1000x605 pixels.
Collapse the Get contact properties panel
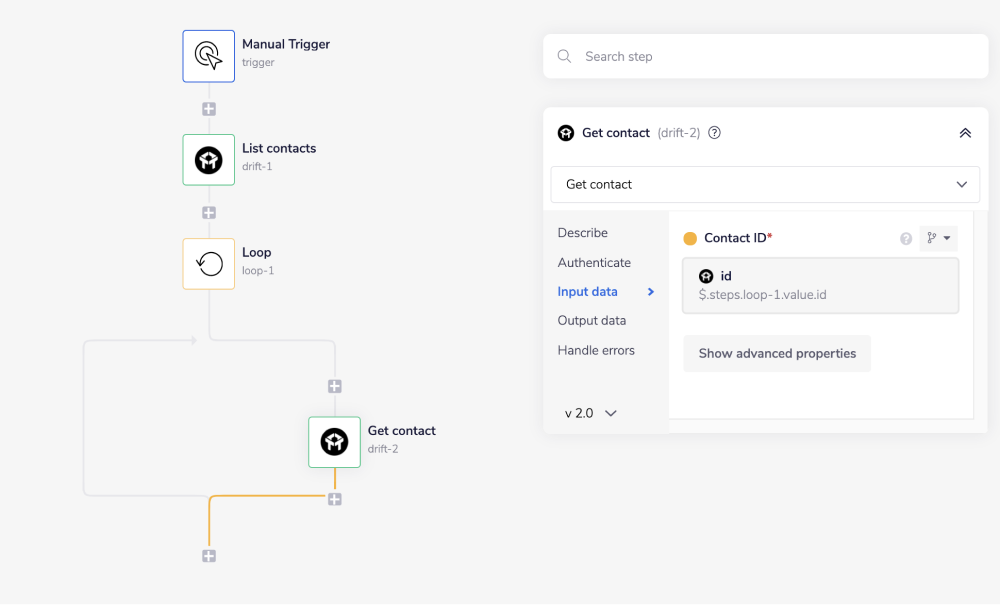click(x=965, y=133)
